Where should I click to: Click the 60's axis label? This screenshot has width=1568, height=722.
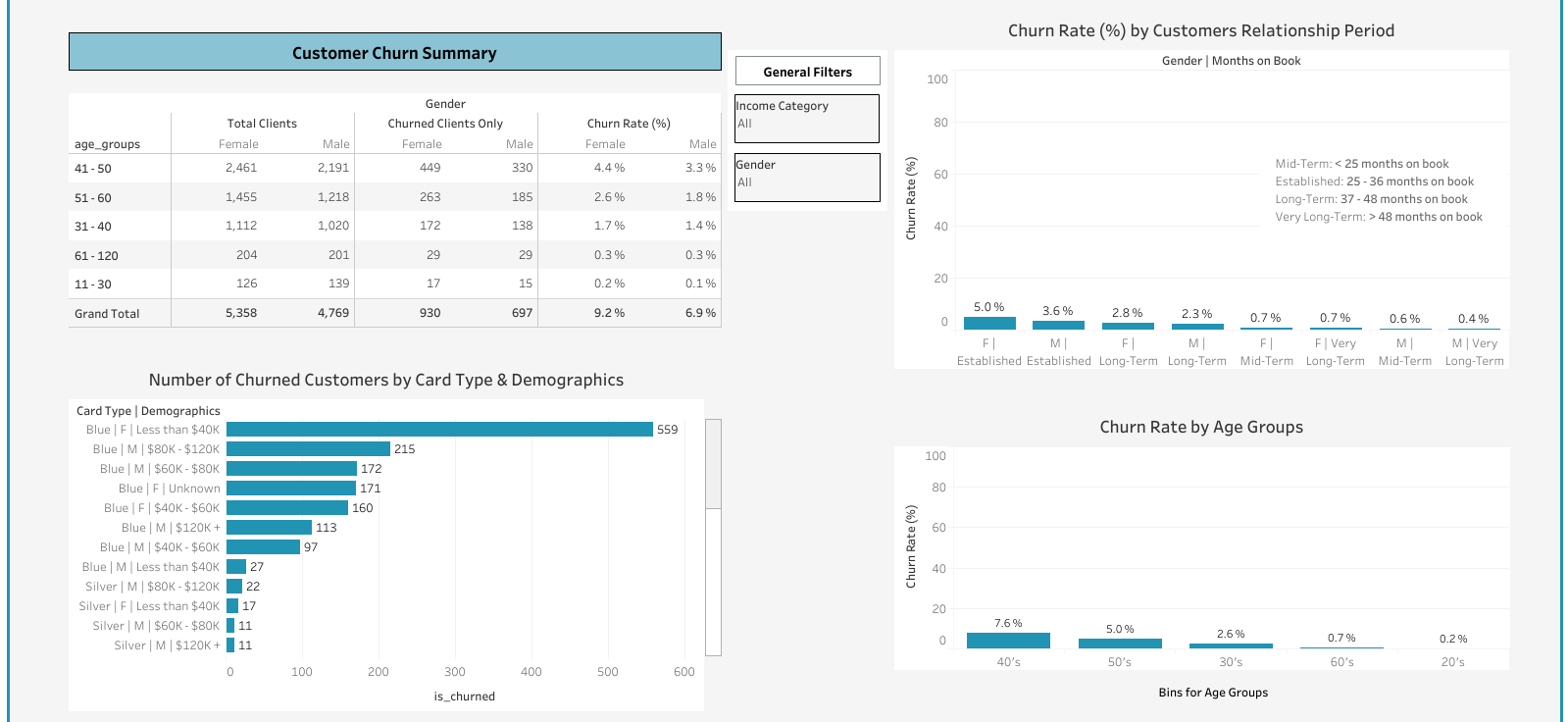[x=1342, y=662]
